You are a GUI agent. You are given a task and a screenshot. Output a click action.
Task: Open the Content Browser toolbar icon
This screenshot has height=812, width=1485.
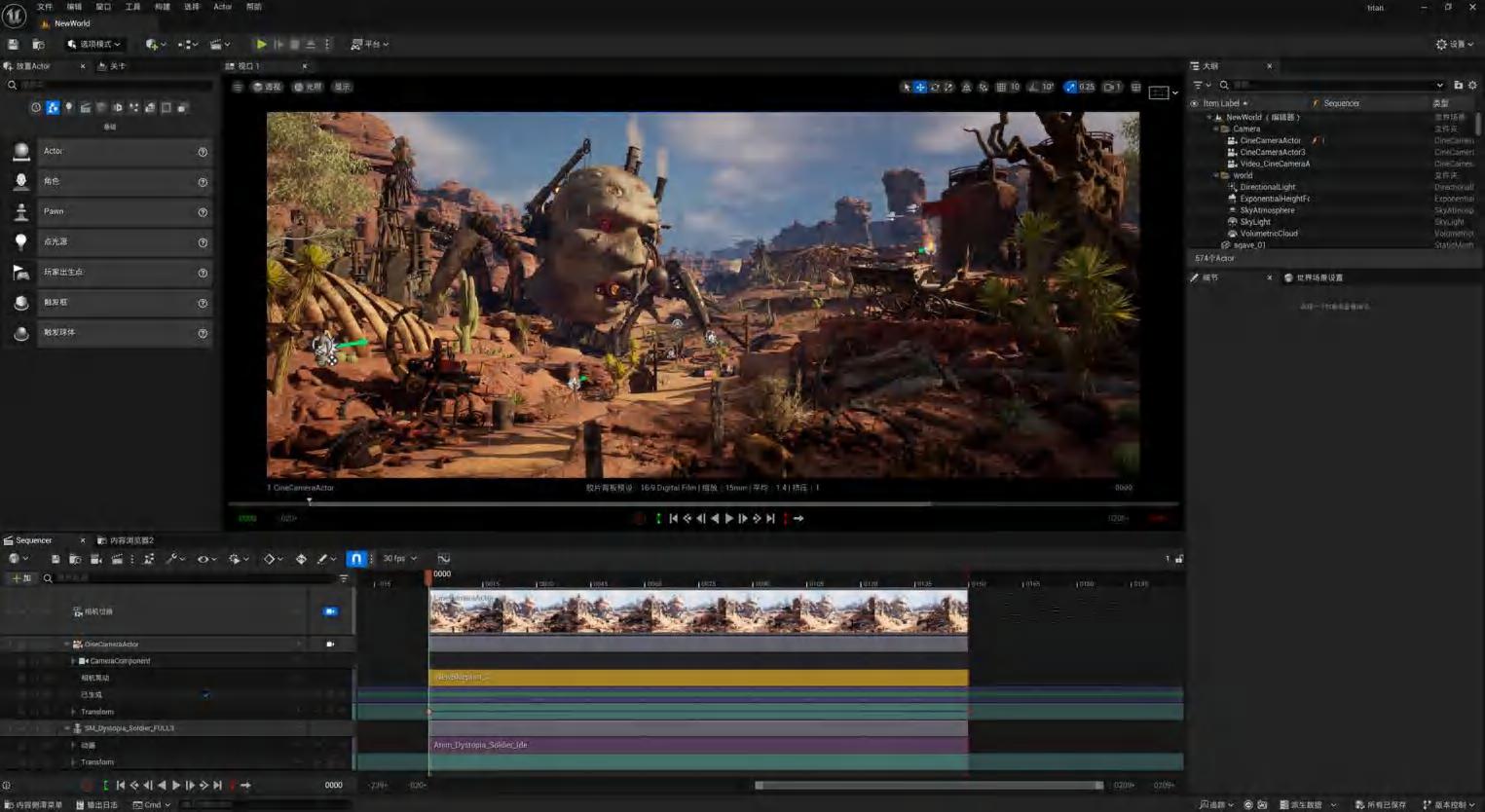click(38, 44)
